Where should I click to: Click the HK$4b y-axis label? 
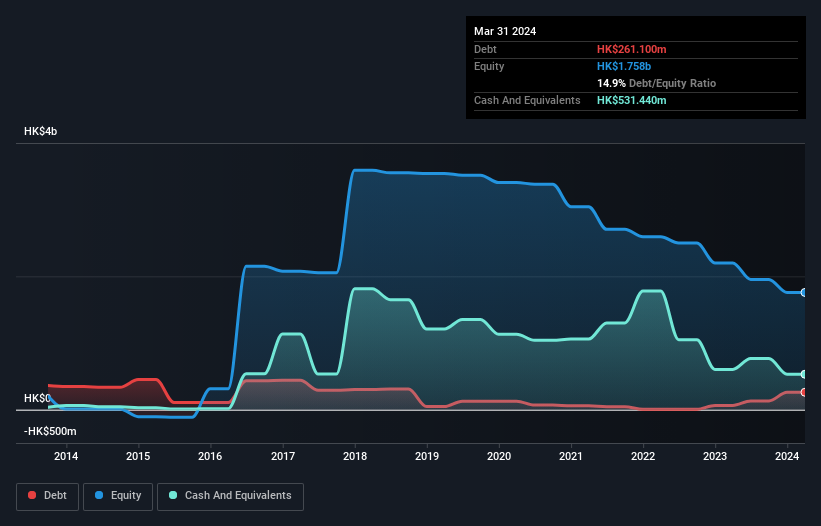(40, 131)
